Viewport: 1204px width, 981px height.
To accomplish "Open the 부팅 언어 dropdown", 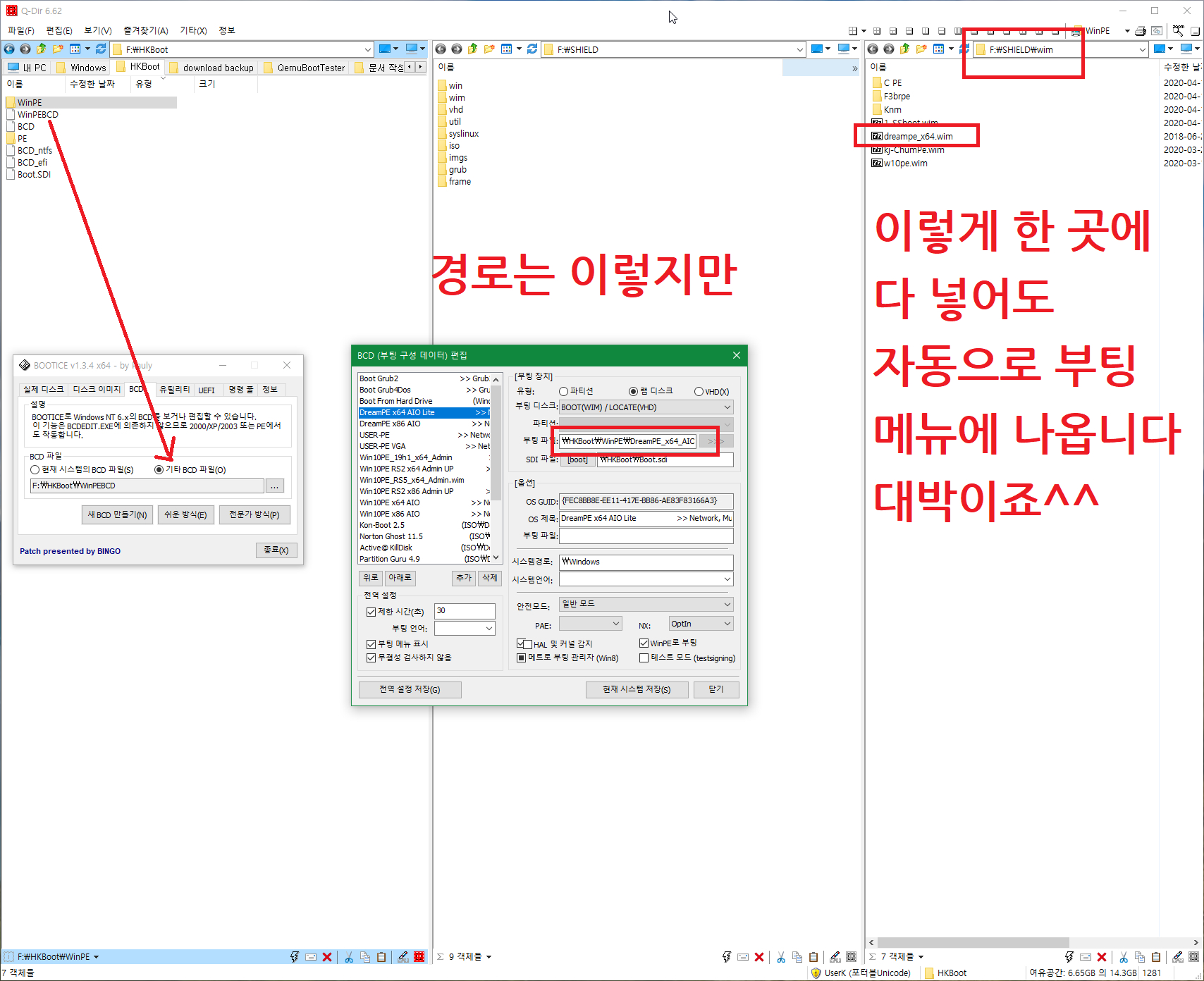I will 465,628.
